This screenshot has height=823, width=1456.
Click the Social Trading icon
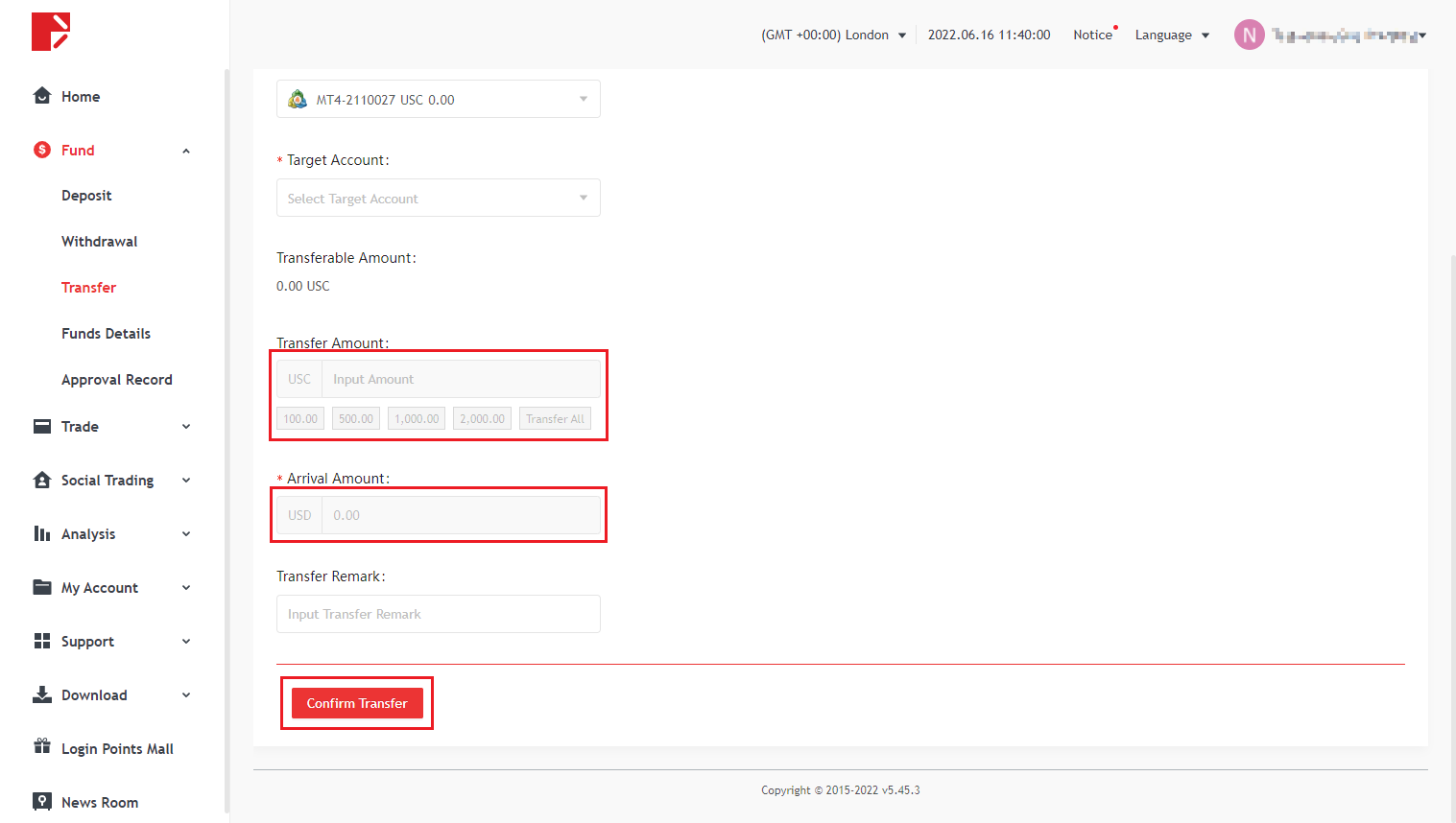click(x=42, y=481)
